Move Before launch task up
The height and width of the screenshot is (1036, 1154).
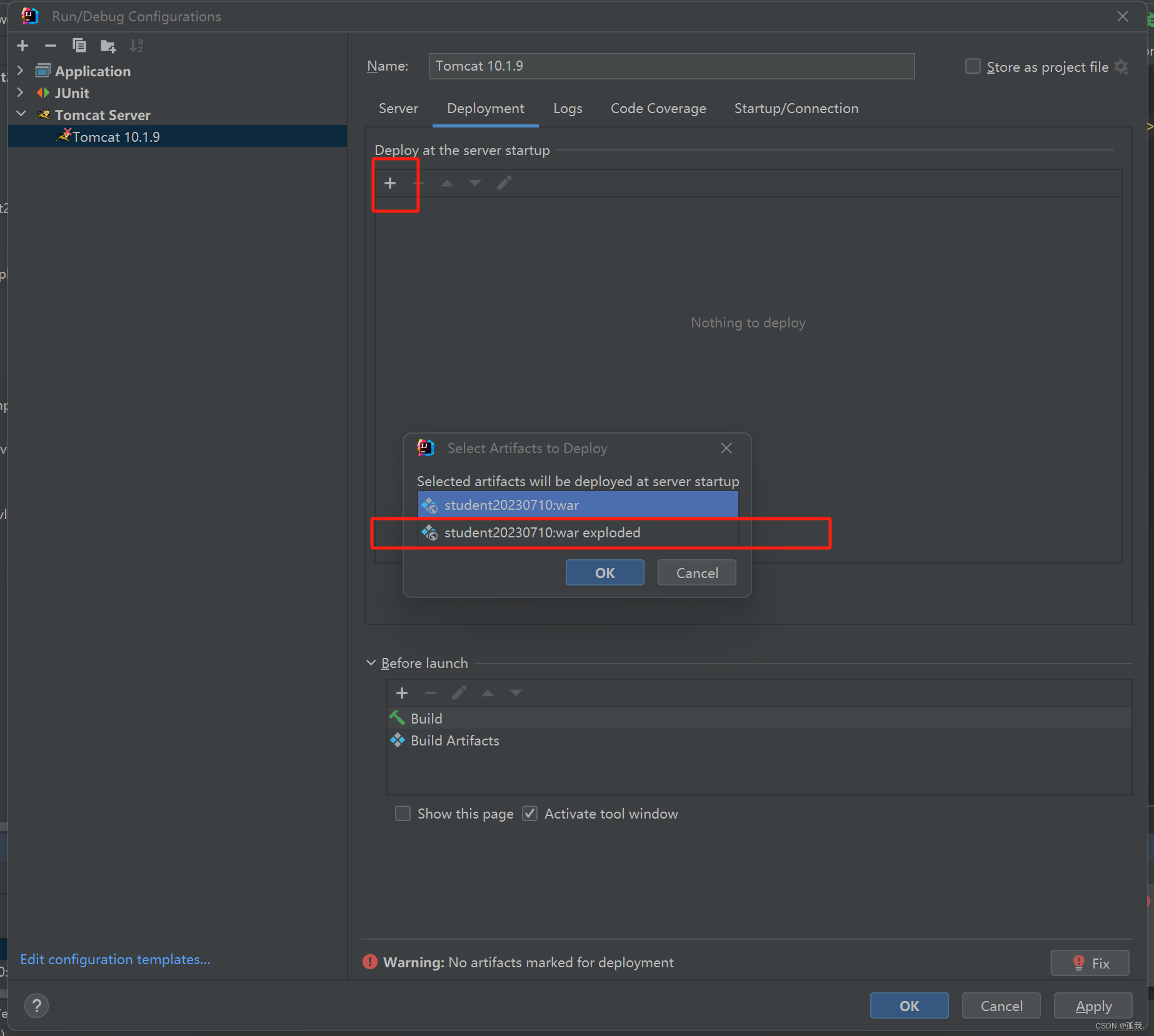point(488,693)
